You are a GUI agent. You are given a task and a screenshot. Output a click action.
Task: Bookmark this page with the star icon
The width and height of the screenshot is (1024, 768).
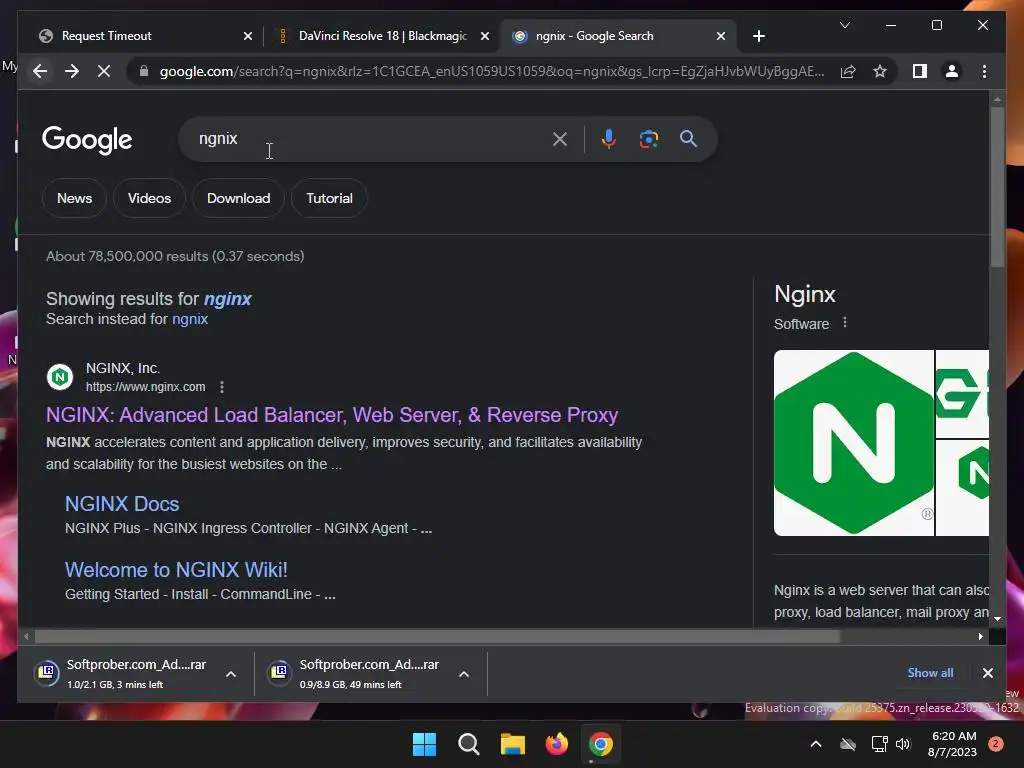tap(880, 71)
